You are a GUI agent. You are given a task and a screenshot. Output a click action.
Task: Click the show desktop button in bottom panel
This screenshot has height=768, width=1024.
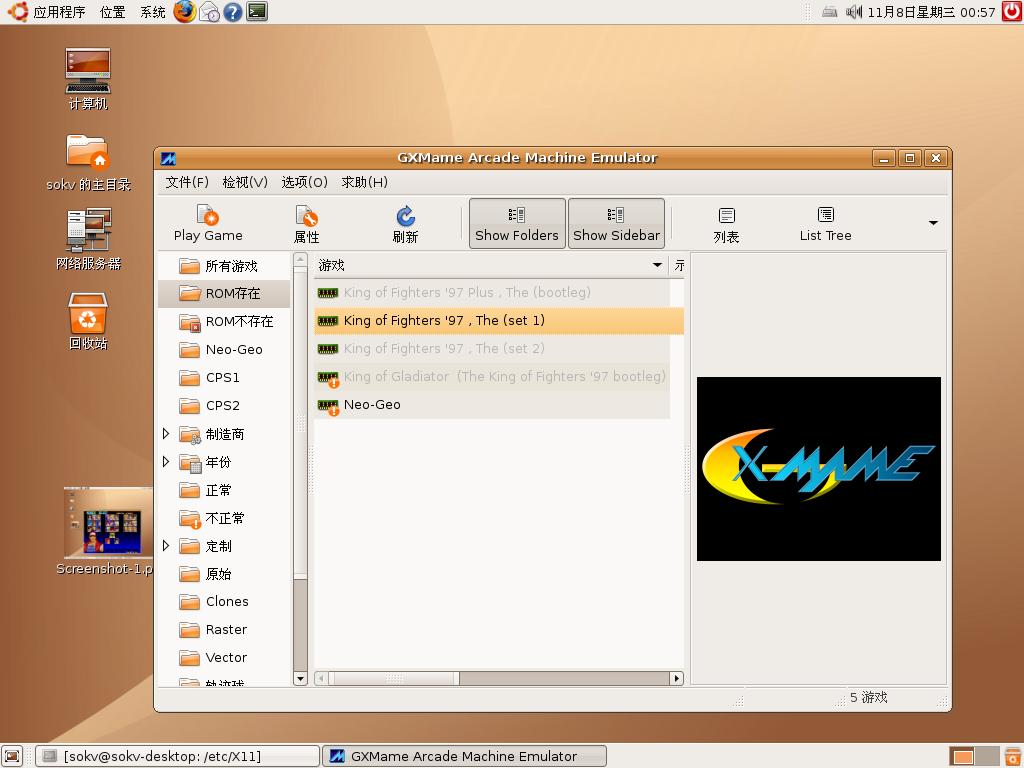coord(12,756)
